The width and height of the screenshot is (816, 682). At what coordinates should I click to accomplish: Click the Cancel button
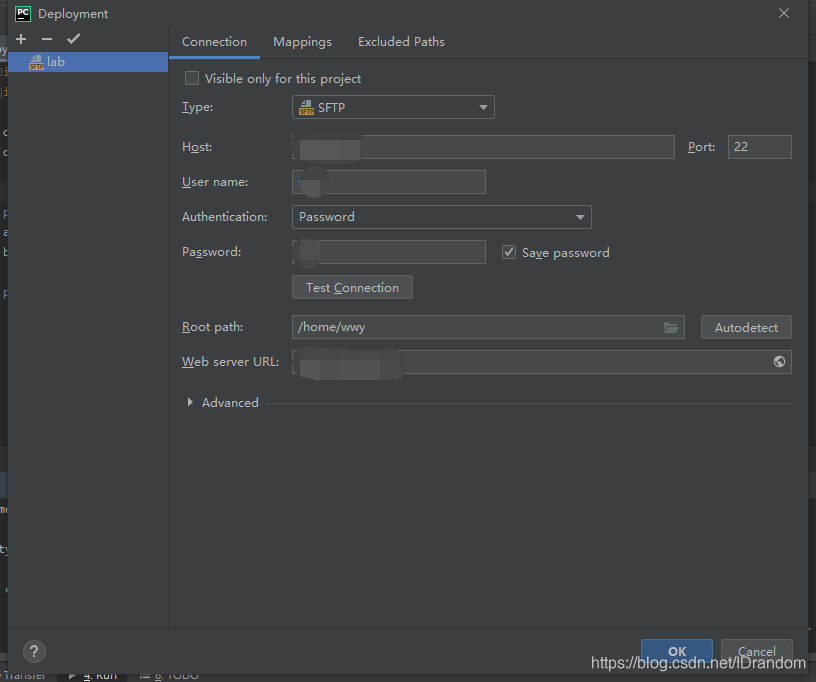click(x=757, y=651)
